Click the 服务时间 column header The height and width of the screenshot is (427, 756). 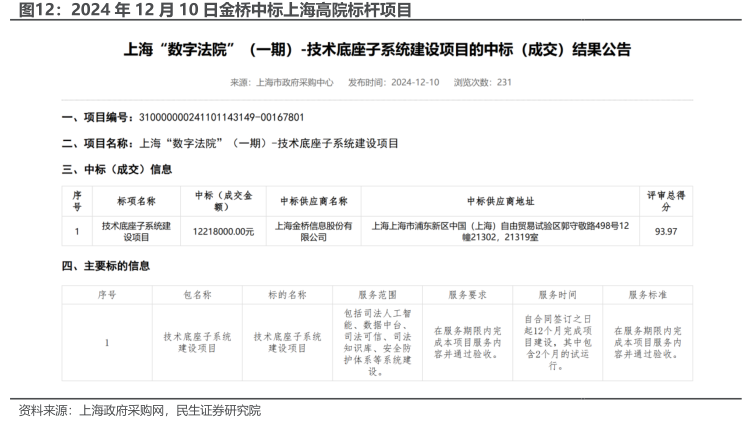557,296
